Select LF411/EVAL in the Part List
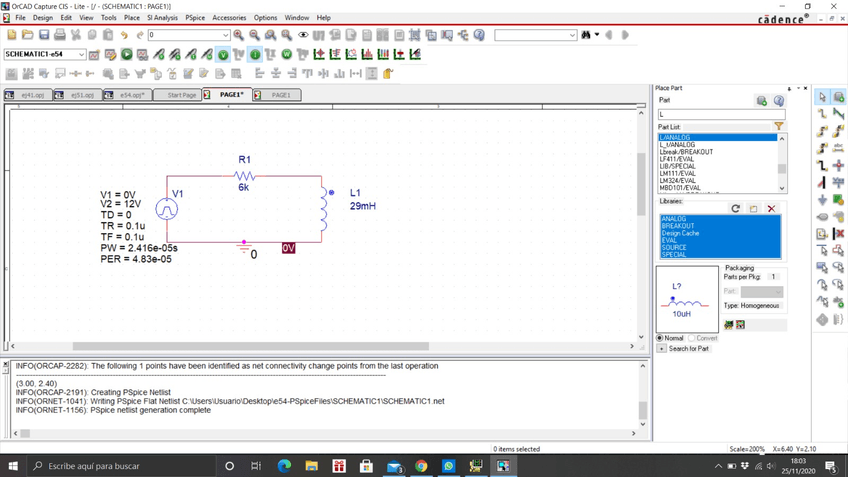Viewport: 848px width, 477px height. tap(677, 159)
